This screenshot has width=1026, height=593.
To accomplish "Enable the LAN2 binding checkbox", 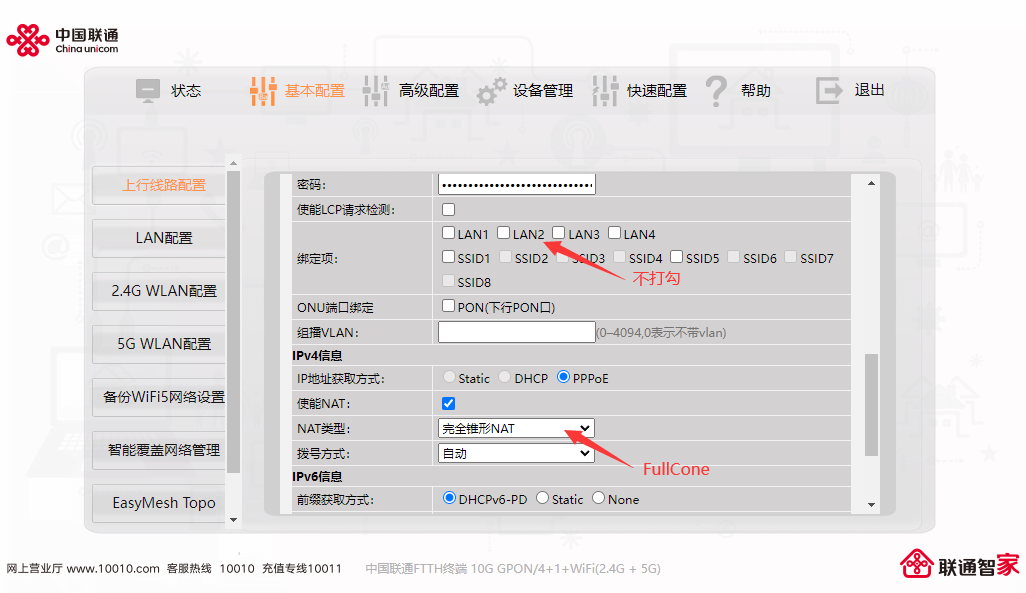I will click(504, 232).
